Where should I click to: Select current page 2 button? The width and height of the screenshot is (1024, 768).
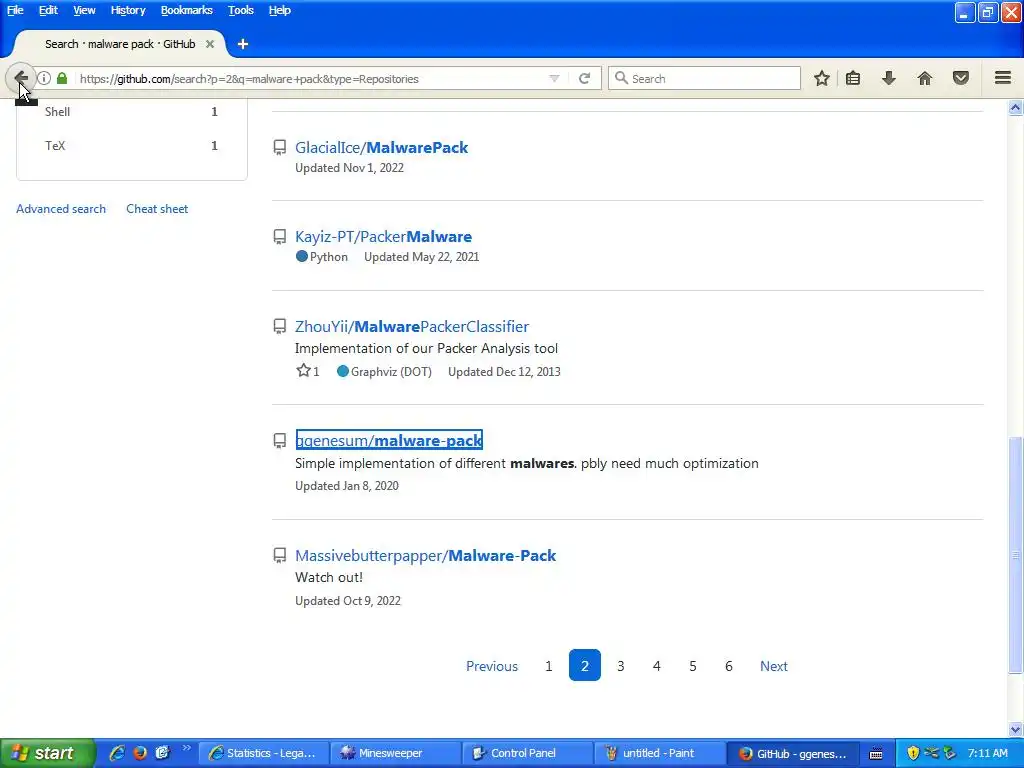(584, 665)
